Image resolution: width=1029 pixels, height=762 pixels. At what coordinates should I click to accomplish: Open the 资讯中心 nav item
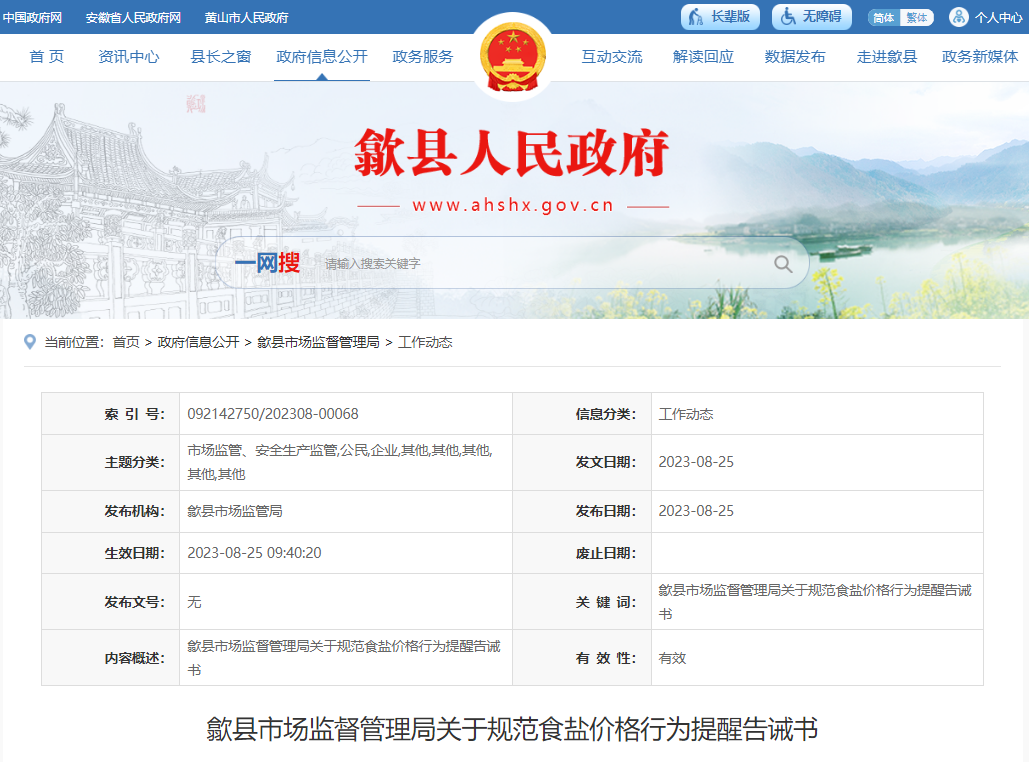click(x=129, y=57)
